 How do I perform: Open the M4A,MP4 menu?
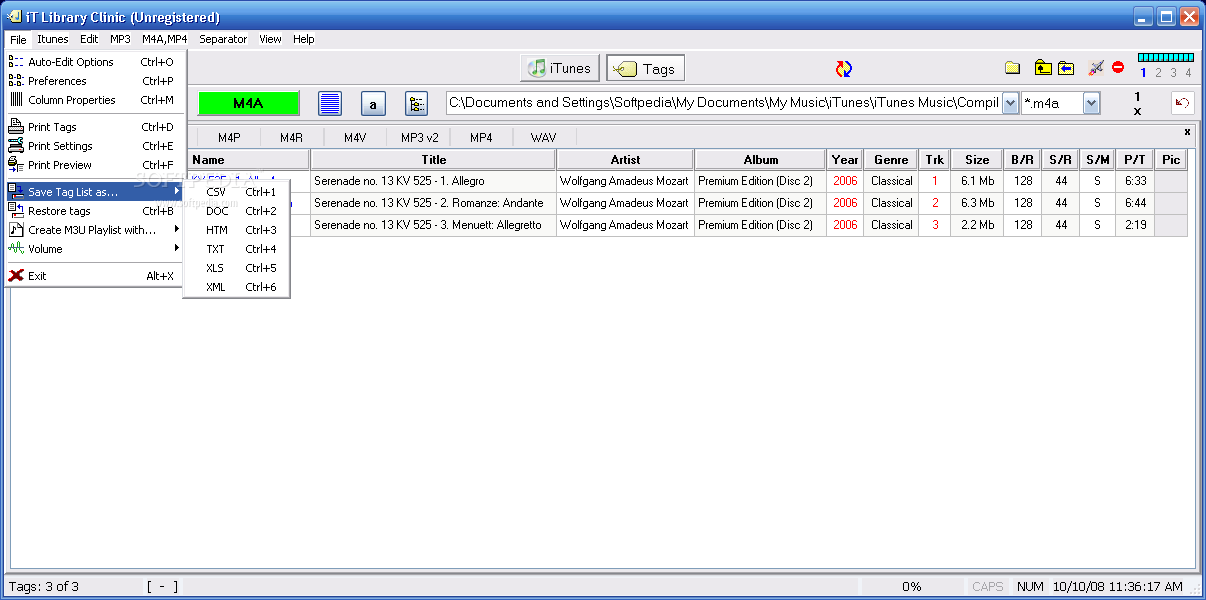(164, 39)
